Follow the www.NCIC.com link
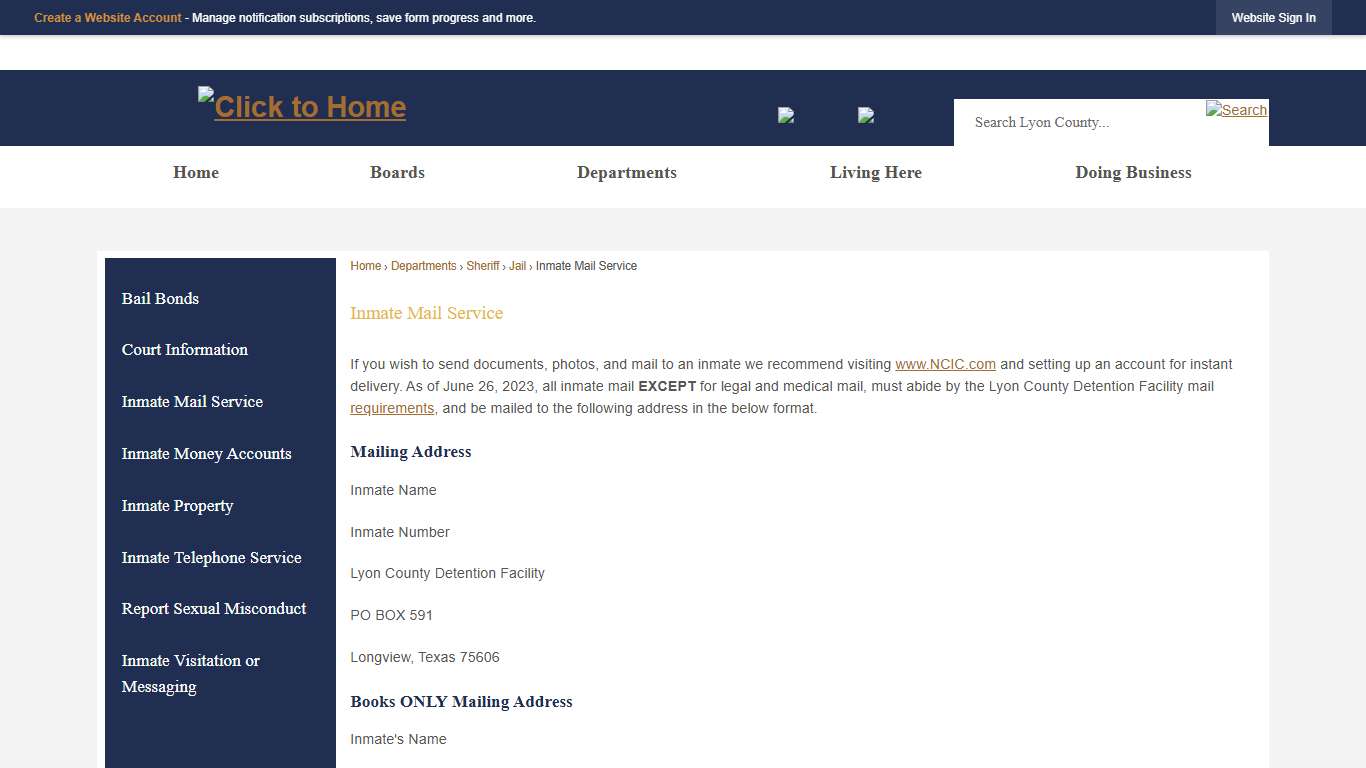 [945, 364]
